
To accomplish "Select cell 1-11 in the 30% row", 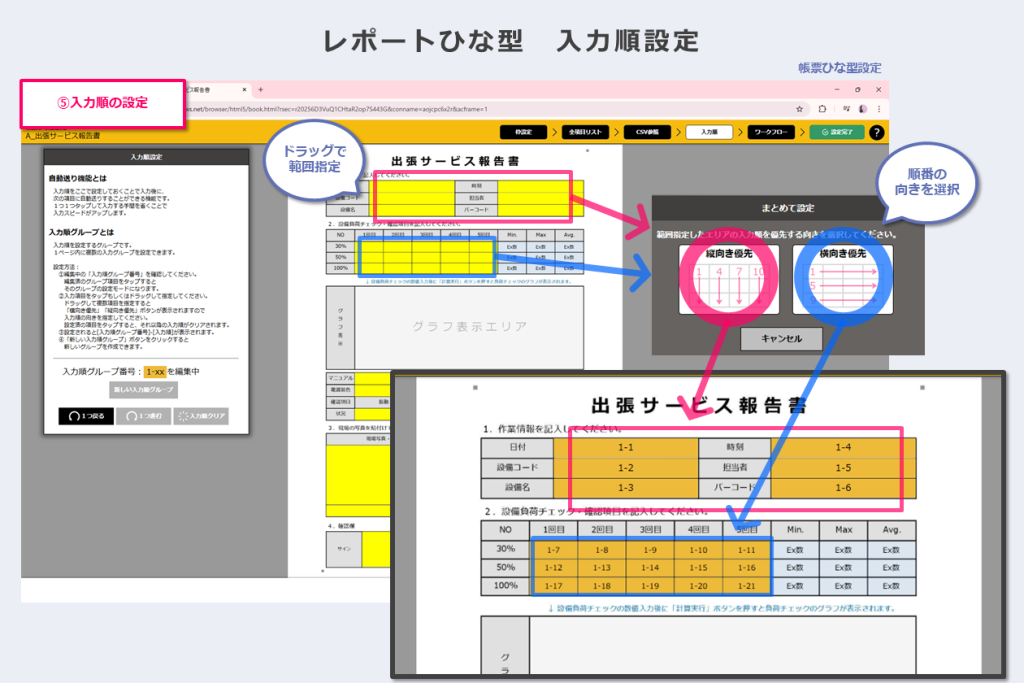I will tap(746, 550).
